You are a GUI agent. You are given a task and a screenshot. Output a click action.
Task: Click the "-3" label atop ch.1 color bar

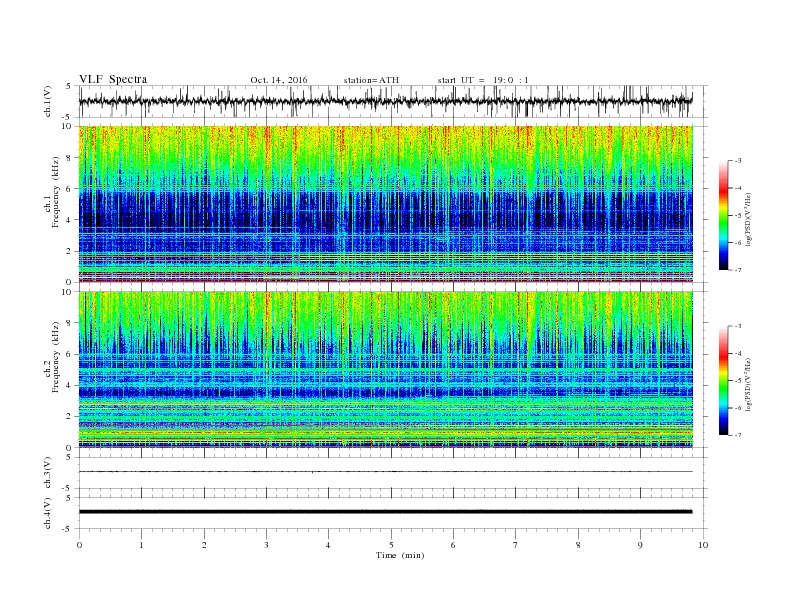pos(738,161)
